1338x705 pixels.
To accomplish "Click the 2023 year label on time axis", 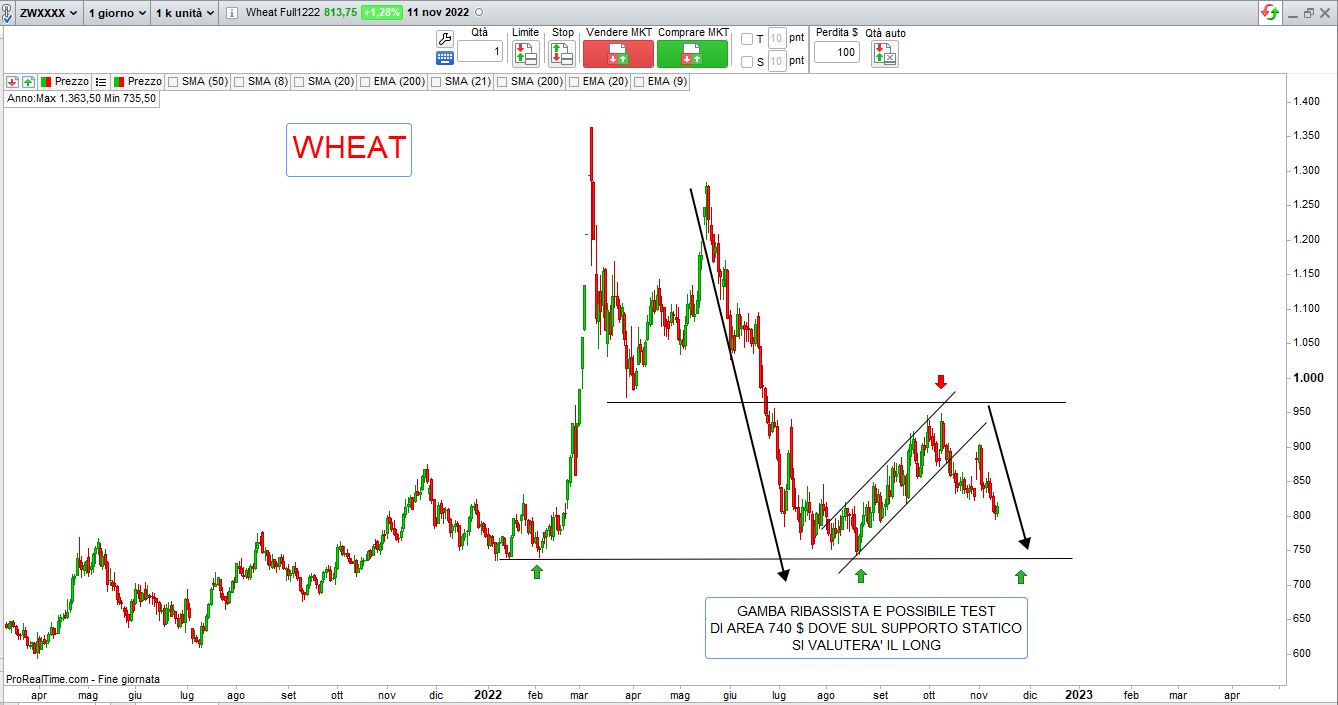I will coord(1079,694).
